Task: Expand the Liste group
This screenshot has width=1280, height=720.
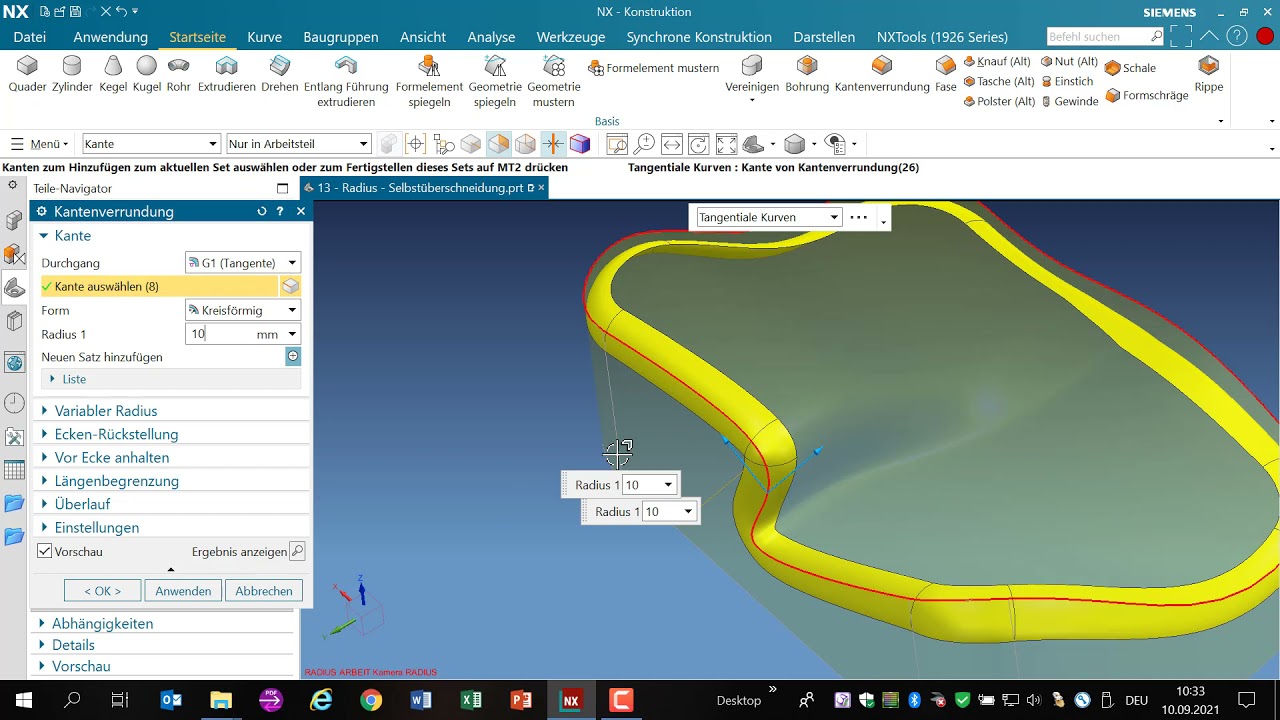Action: click(171, 379)
